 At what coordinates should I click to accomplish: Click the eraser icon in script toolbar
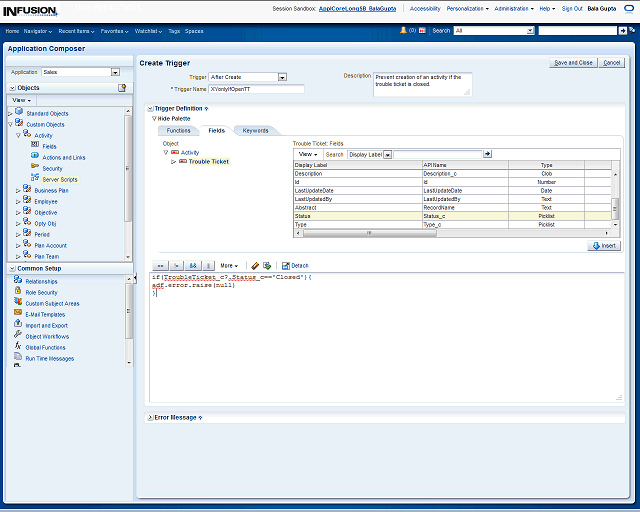(256, 265)
